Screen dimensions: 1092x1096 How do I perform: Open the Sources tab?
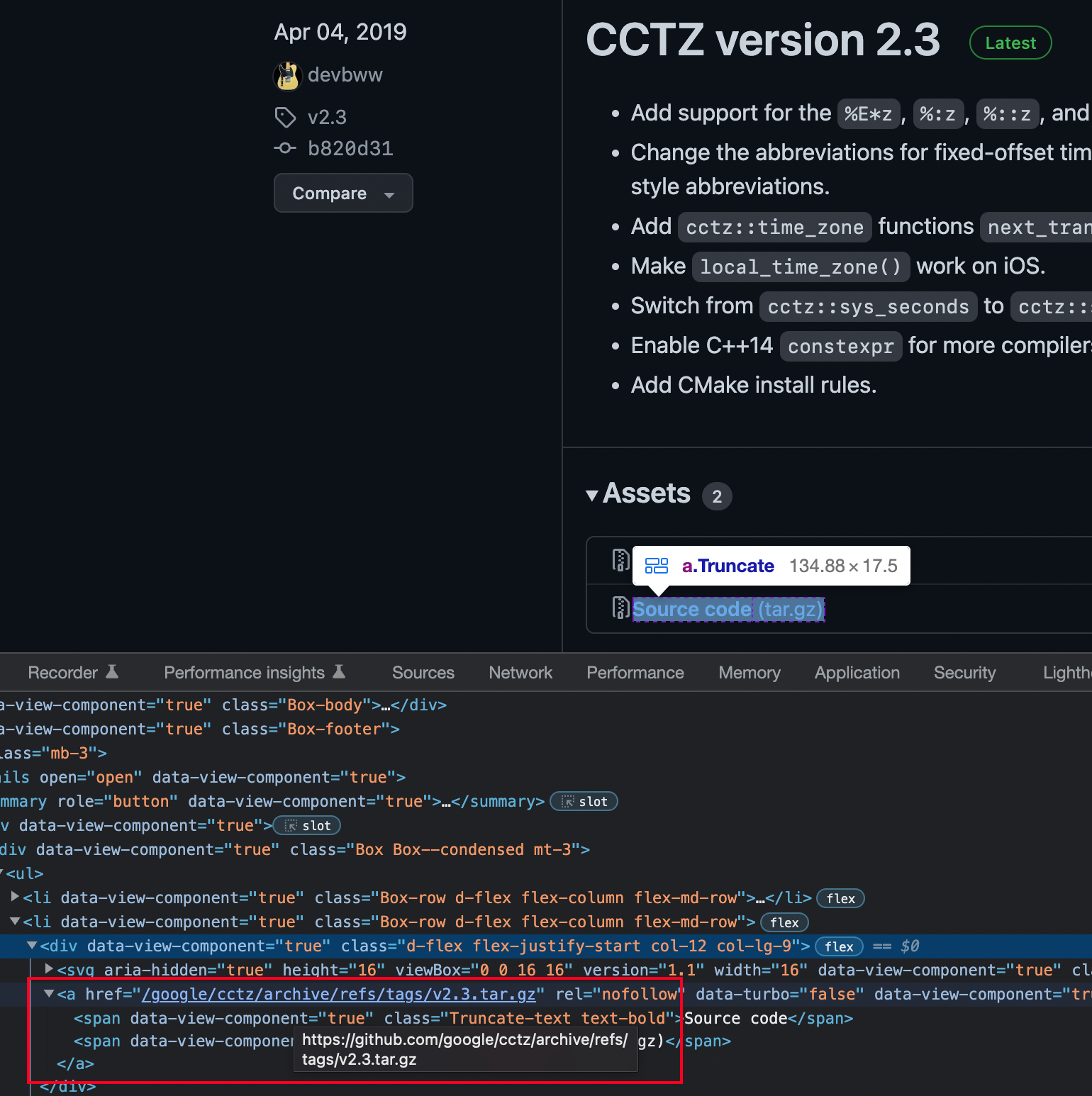click(423, 672)
